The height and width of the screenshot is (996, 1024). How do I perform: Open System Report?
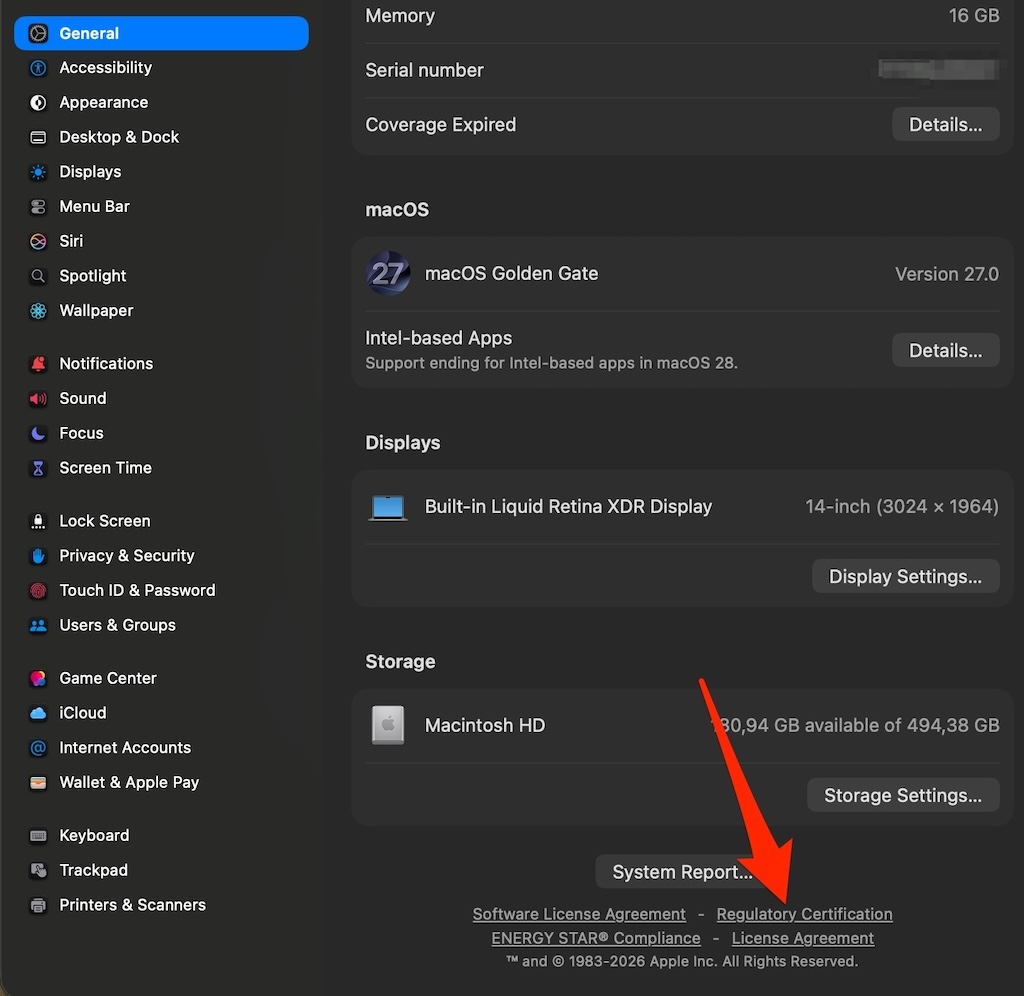tap(681, 872)
